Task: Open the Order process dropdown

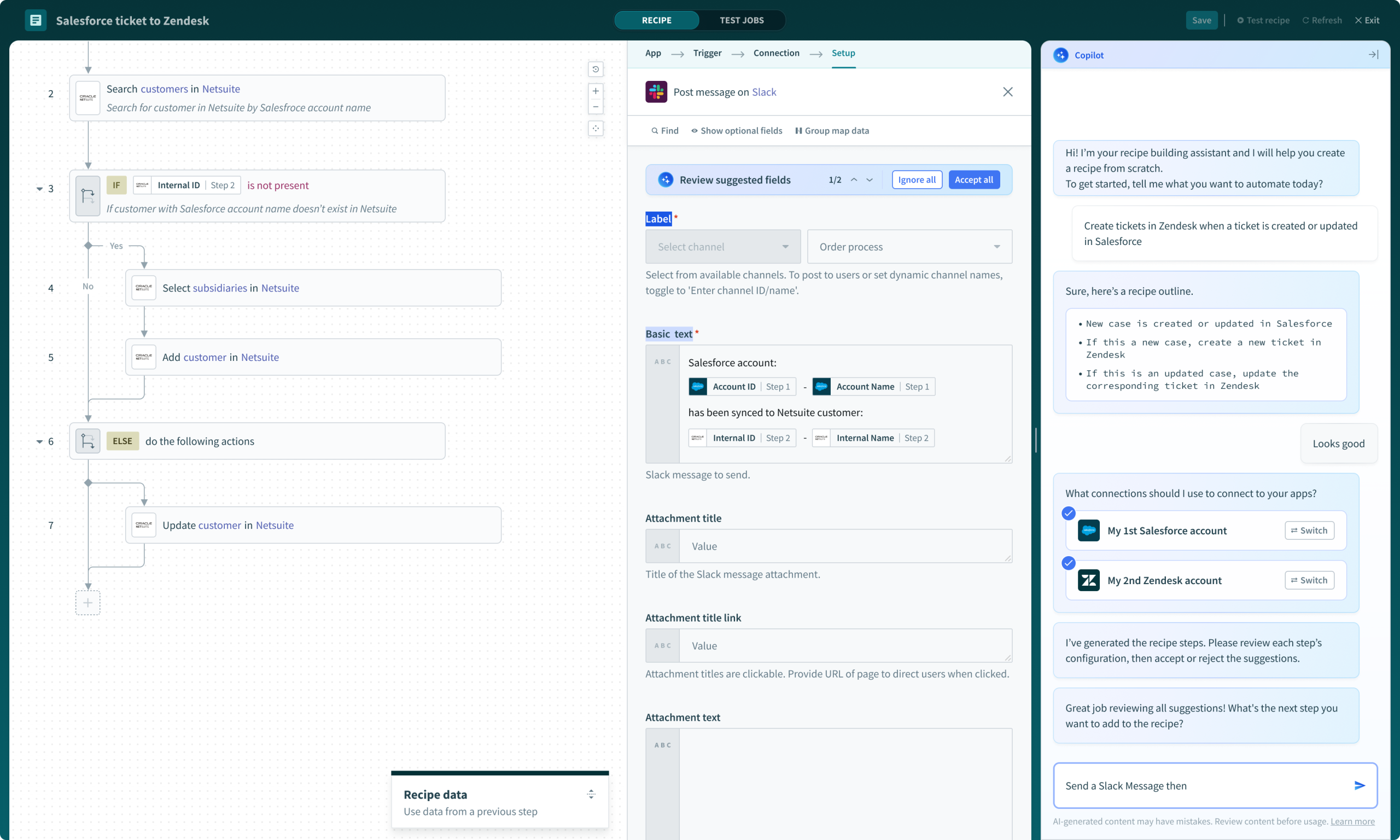Action: tap(910, 247)
